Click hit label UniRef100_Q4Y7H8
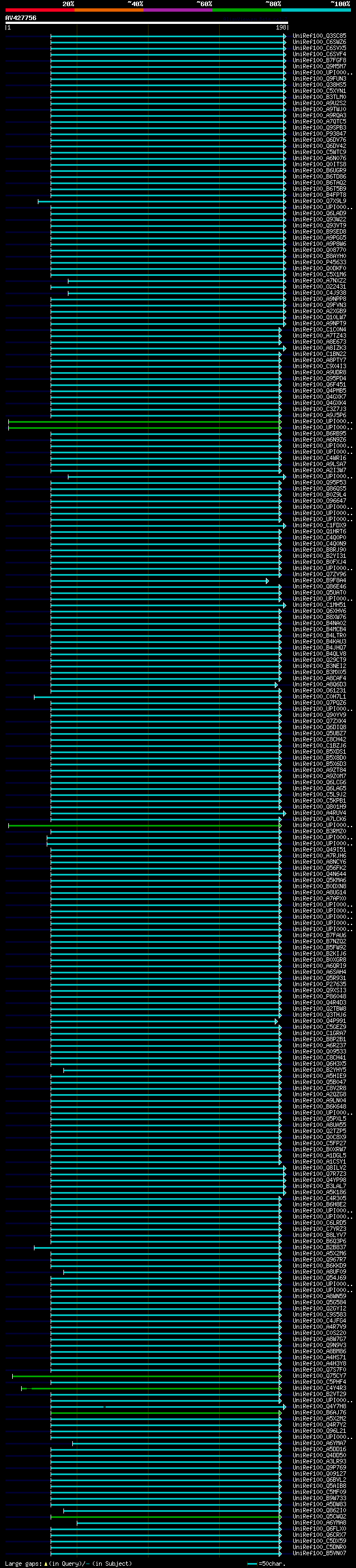This screenshot has height=1568, width=356. [319, 1406]
